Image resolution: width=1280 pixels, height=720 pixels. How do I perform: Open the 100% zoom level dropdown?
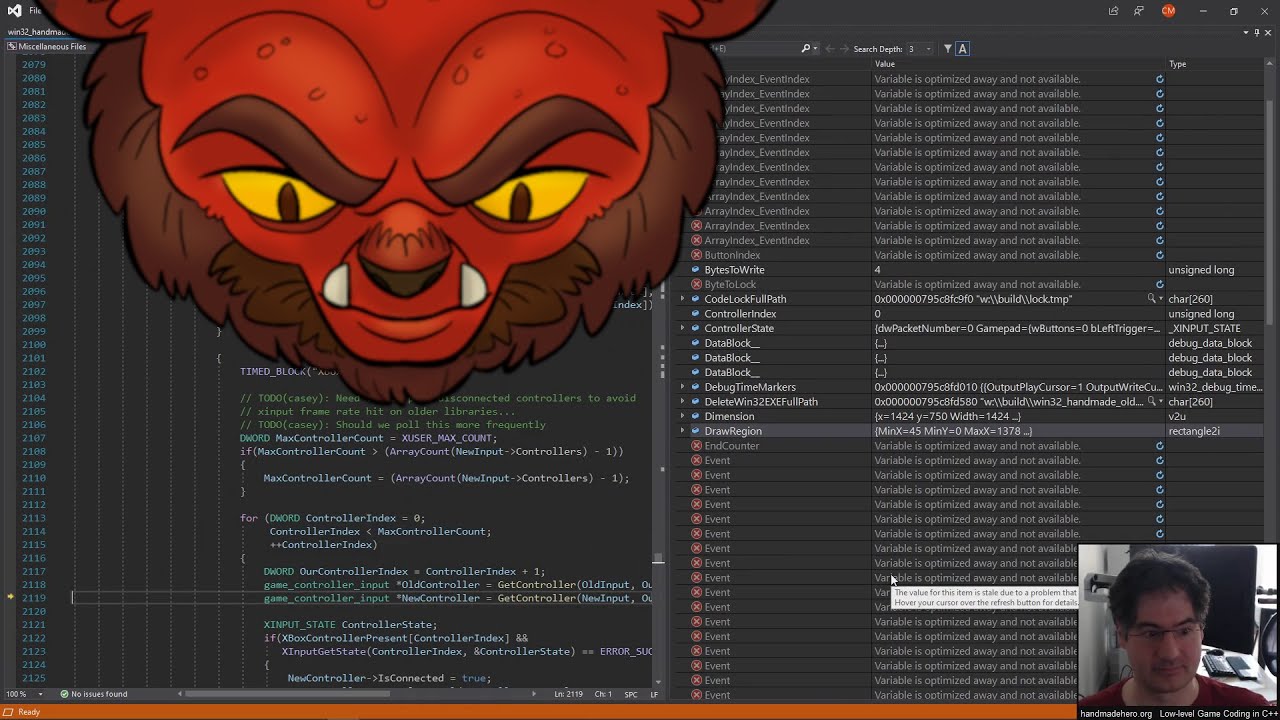click(22, 694)
